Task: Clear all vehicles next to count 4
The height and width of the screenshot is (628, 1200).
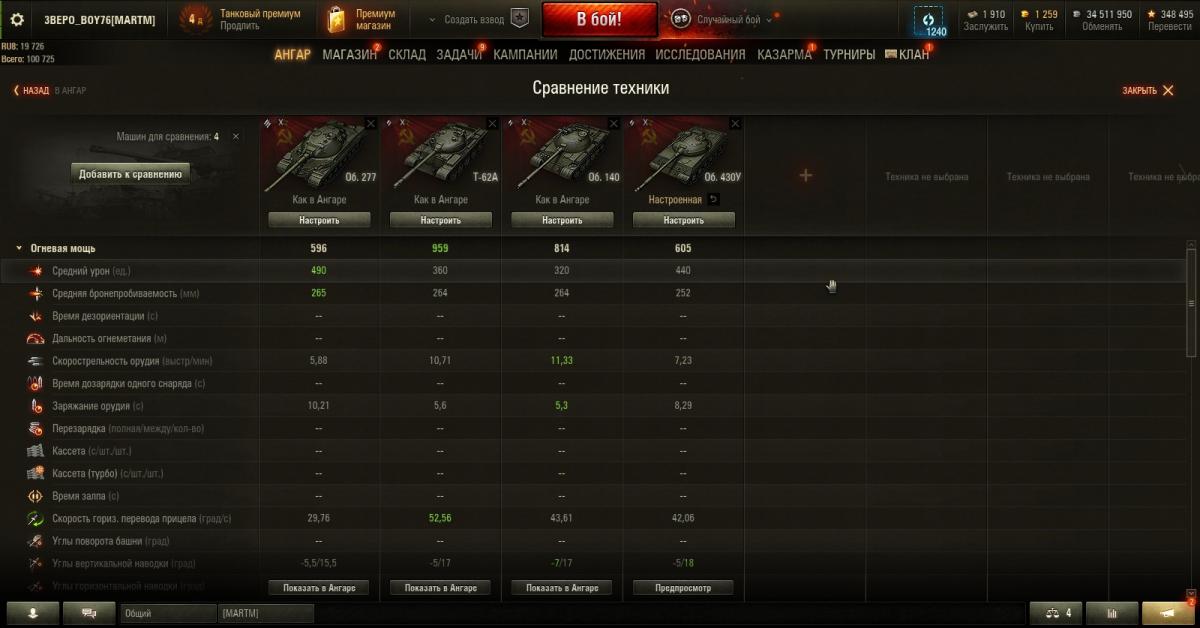Action: 236,136
